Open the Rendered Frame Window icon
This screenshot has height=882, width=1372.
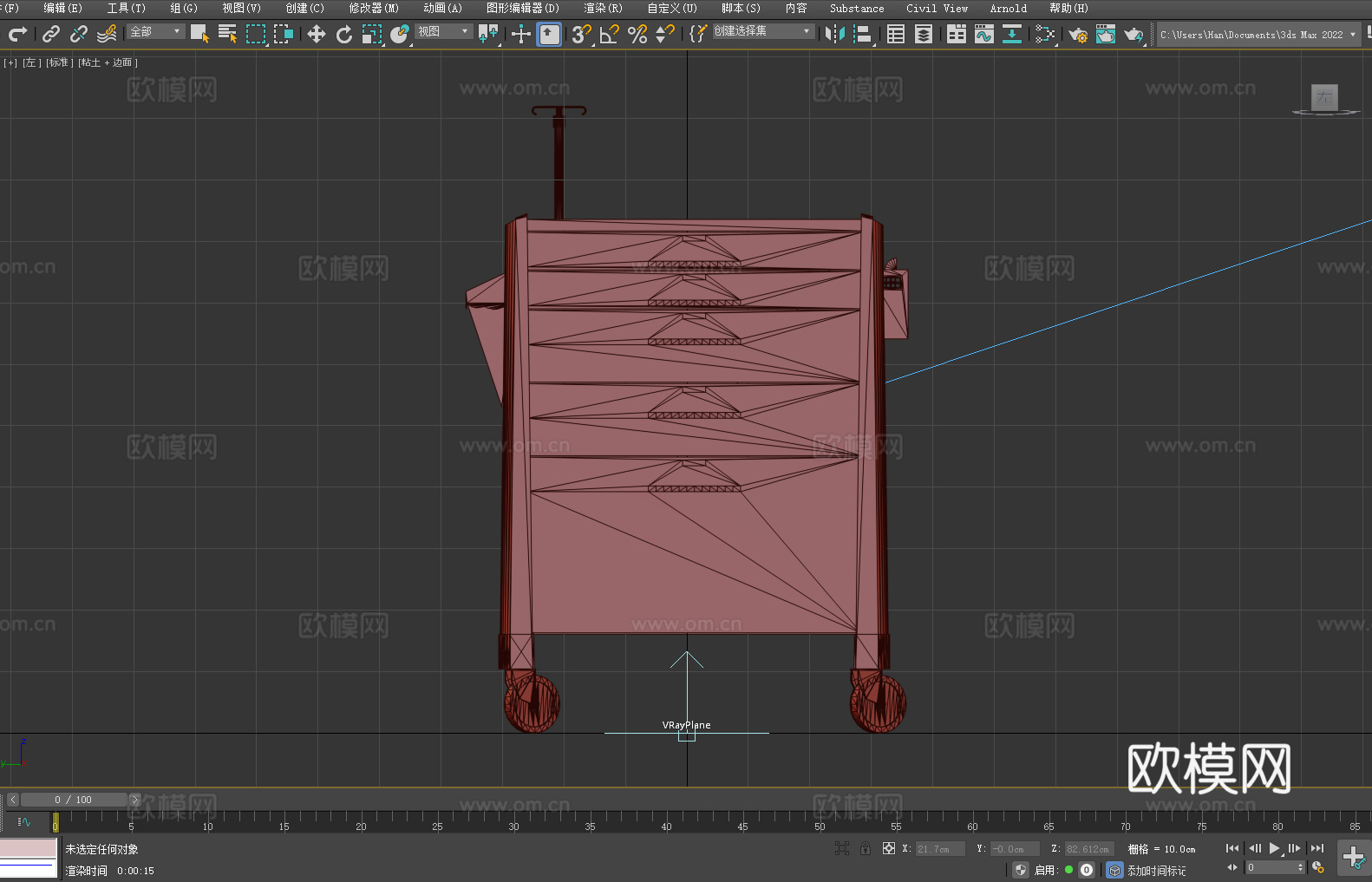point(1106,34)
